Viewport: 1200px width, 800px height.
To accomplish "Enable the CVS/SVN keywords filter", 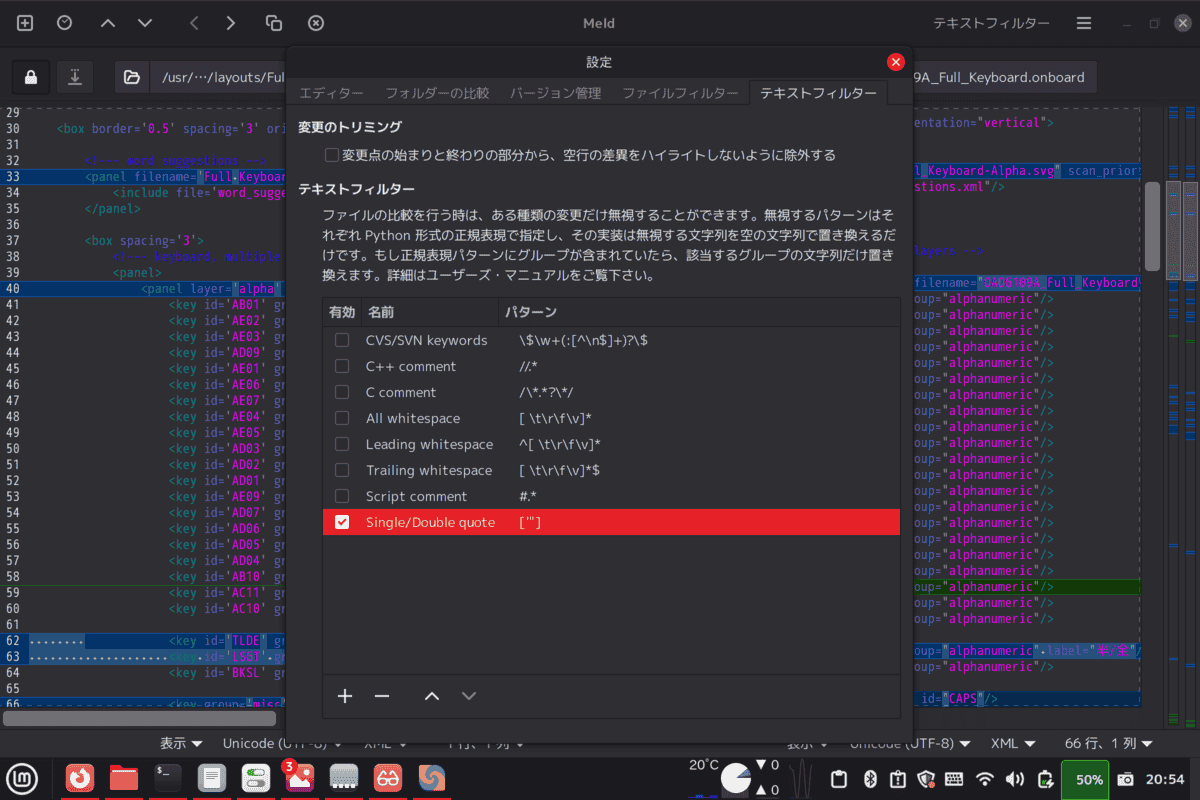I will point(342,340).
